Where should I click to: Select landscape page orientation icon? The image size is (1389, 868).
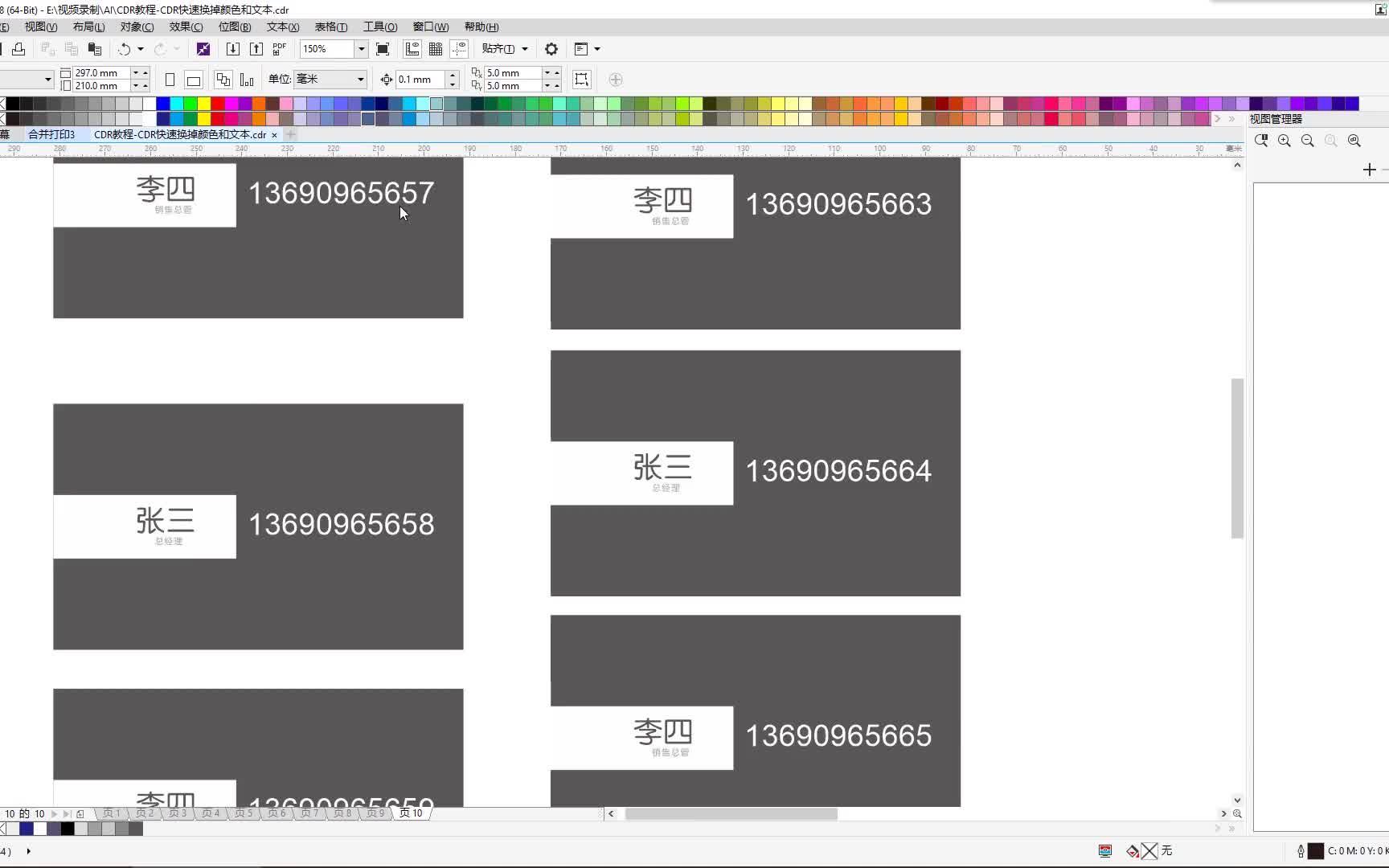194,80
